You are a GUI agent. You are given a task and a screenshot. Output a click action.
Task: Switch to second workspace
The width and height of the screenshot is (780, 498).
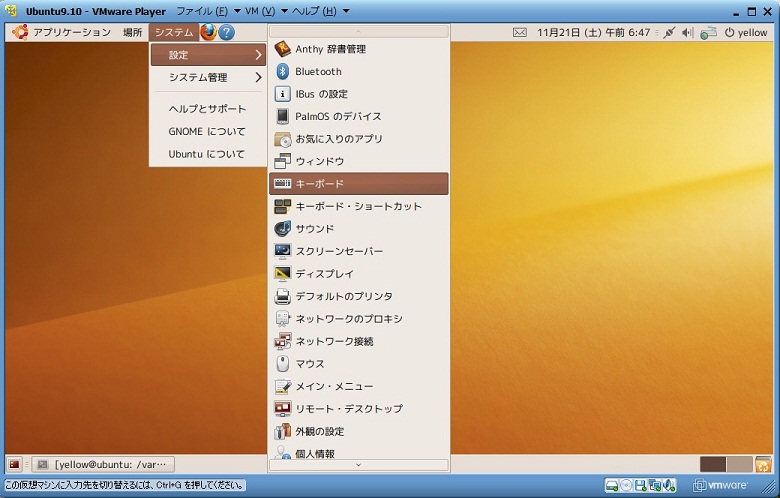[x=739, y=465]
